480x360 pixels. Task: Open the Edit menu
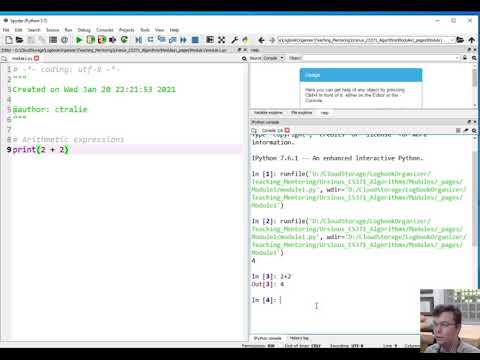click(18, 30)
